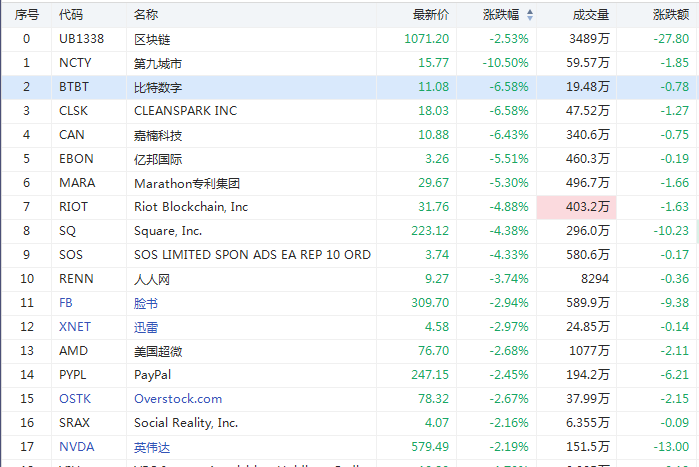699x467 pixels.
Task: Sort the table by 最新价 column header
Action: 431,15
